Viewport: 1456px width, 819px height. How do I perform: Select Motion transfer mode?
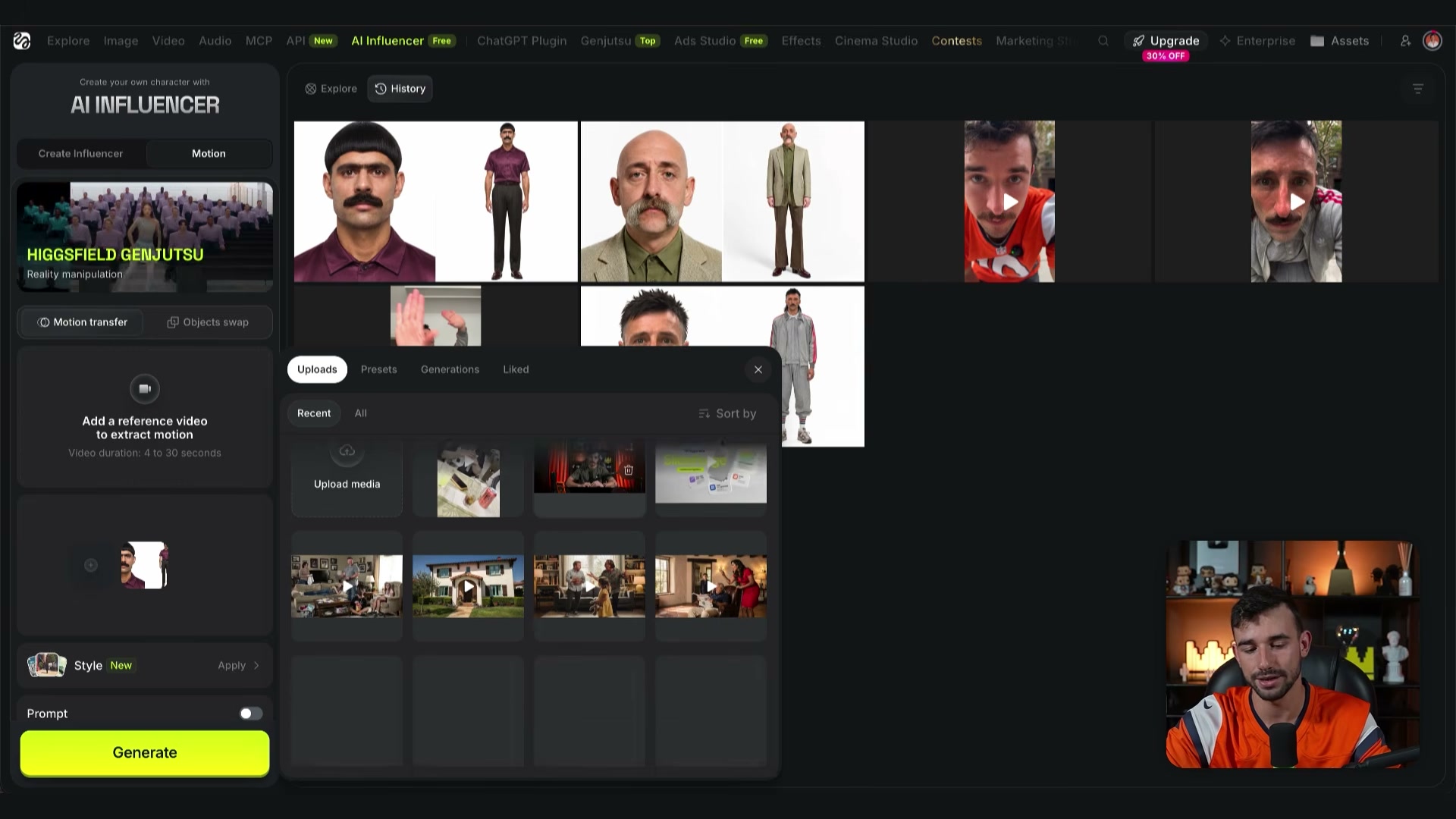point(83,322)
